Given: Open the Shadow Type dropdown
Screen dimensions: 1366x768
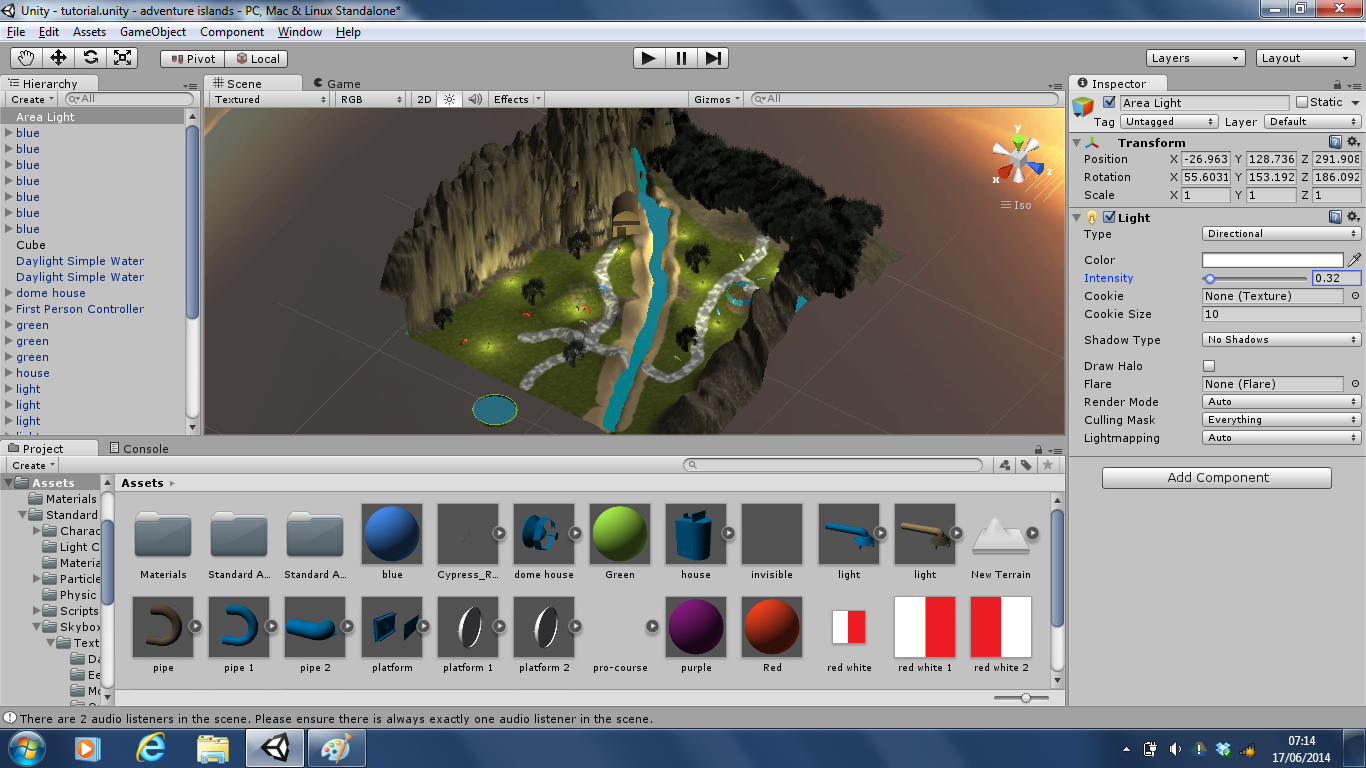Looking at the screenshot, I should coord(1281,340).
